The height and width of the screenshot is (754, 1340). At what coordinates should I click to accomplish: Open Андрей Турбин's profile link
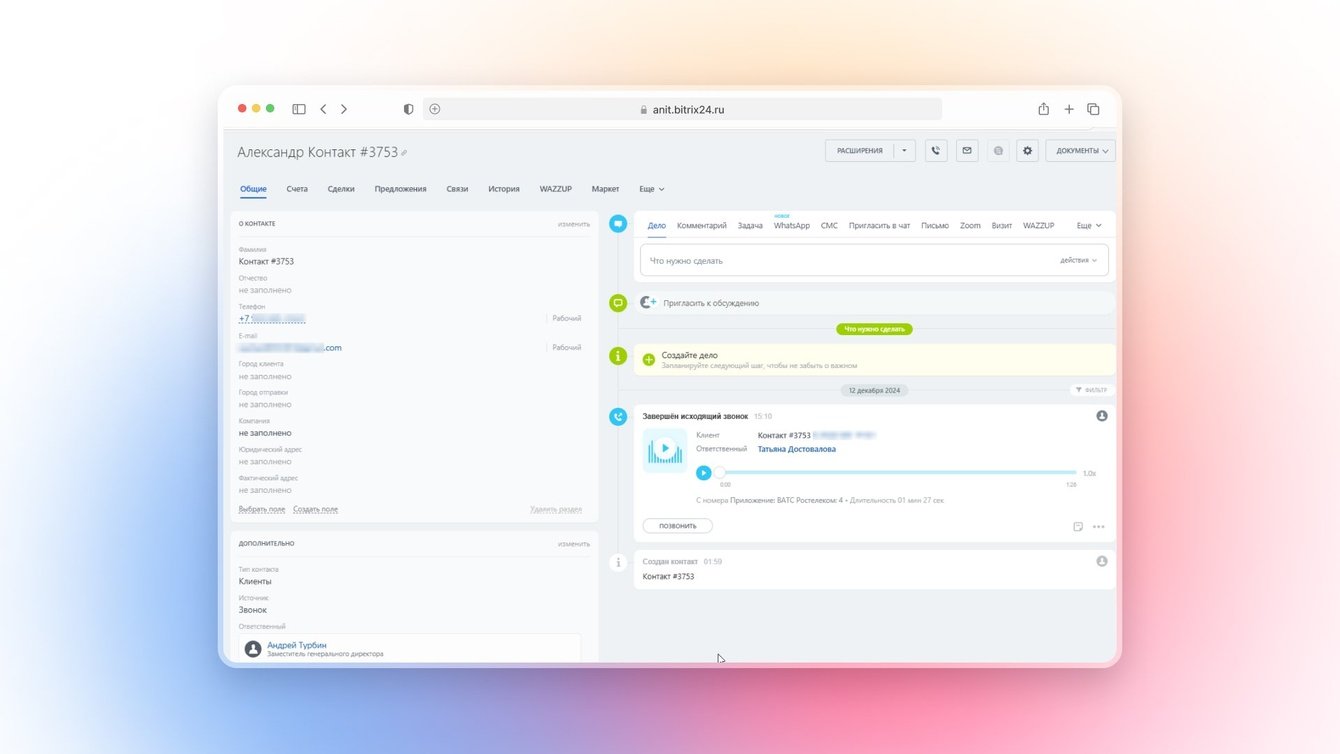click(297, 645)
